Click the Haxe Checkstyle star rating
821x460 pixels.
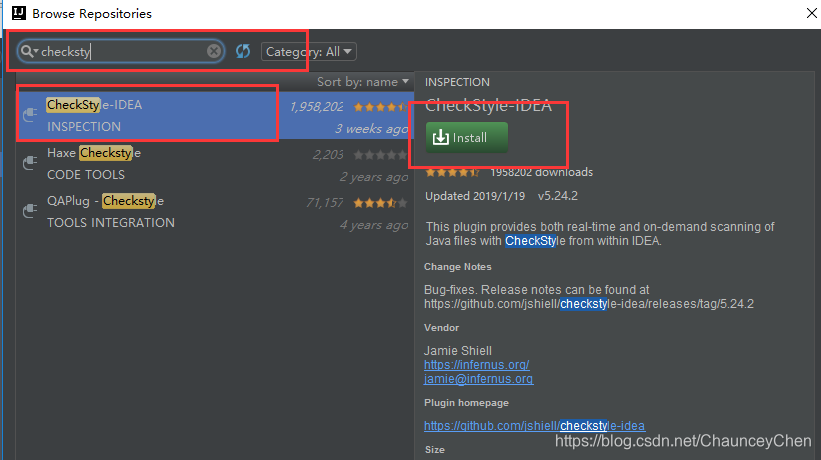tap(381, 155)
